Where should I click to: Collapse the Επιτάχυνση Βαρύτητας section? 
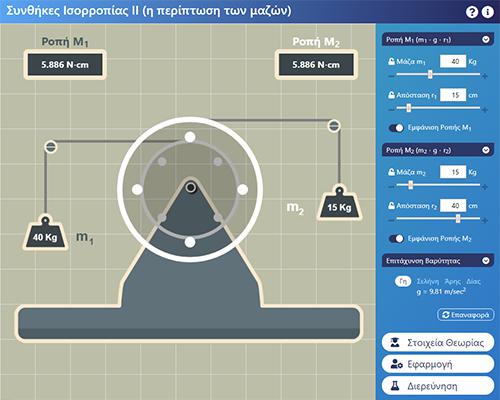(x=486, y=261)
